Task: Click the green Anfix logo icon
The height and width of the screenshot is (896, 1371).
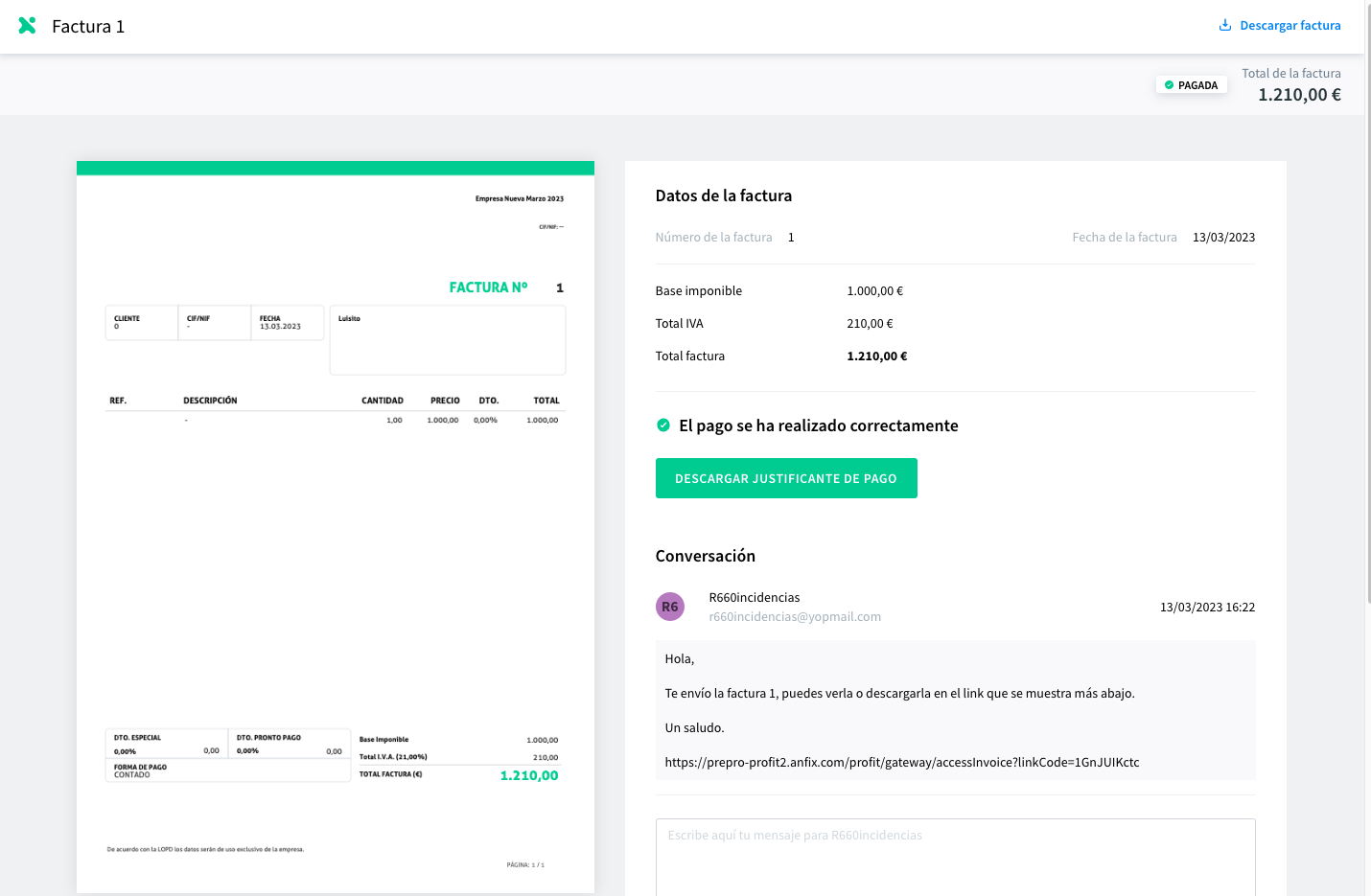Action: (28, 26)
